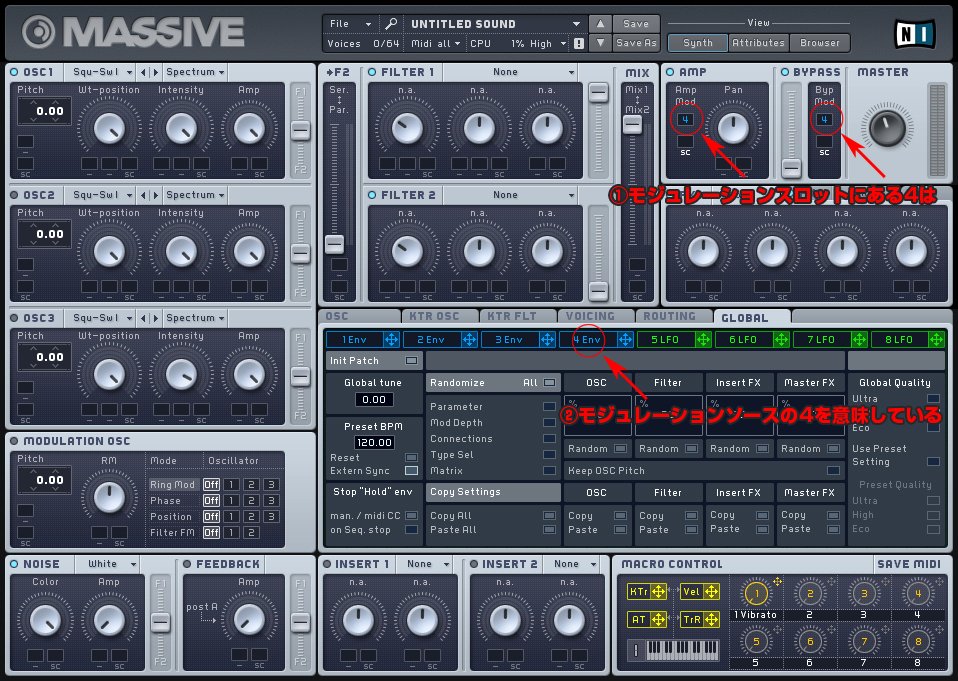Click the 1 Env drag handle icon

tap(392, 340)
